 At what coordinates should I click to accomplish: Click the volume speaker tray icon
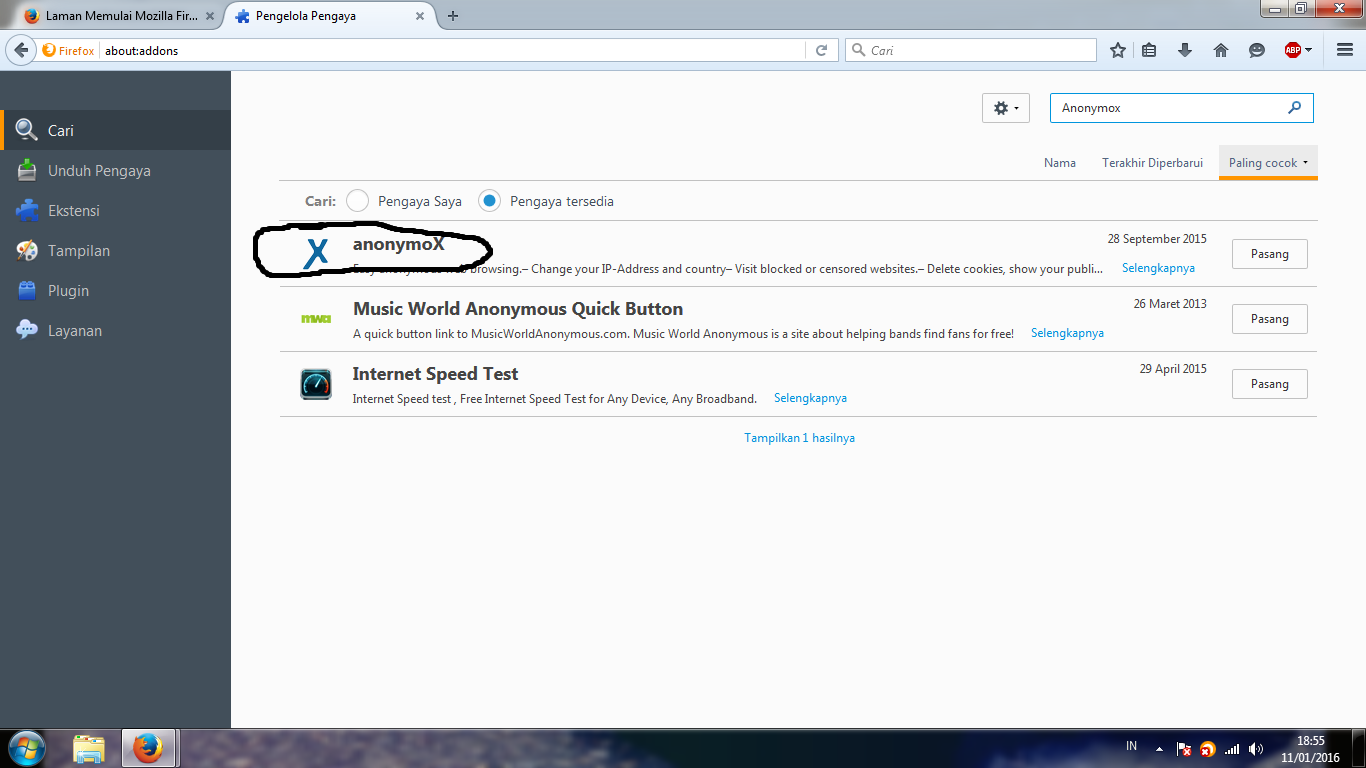click(x=1256, y=748)
